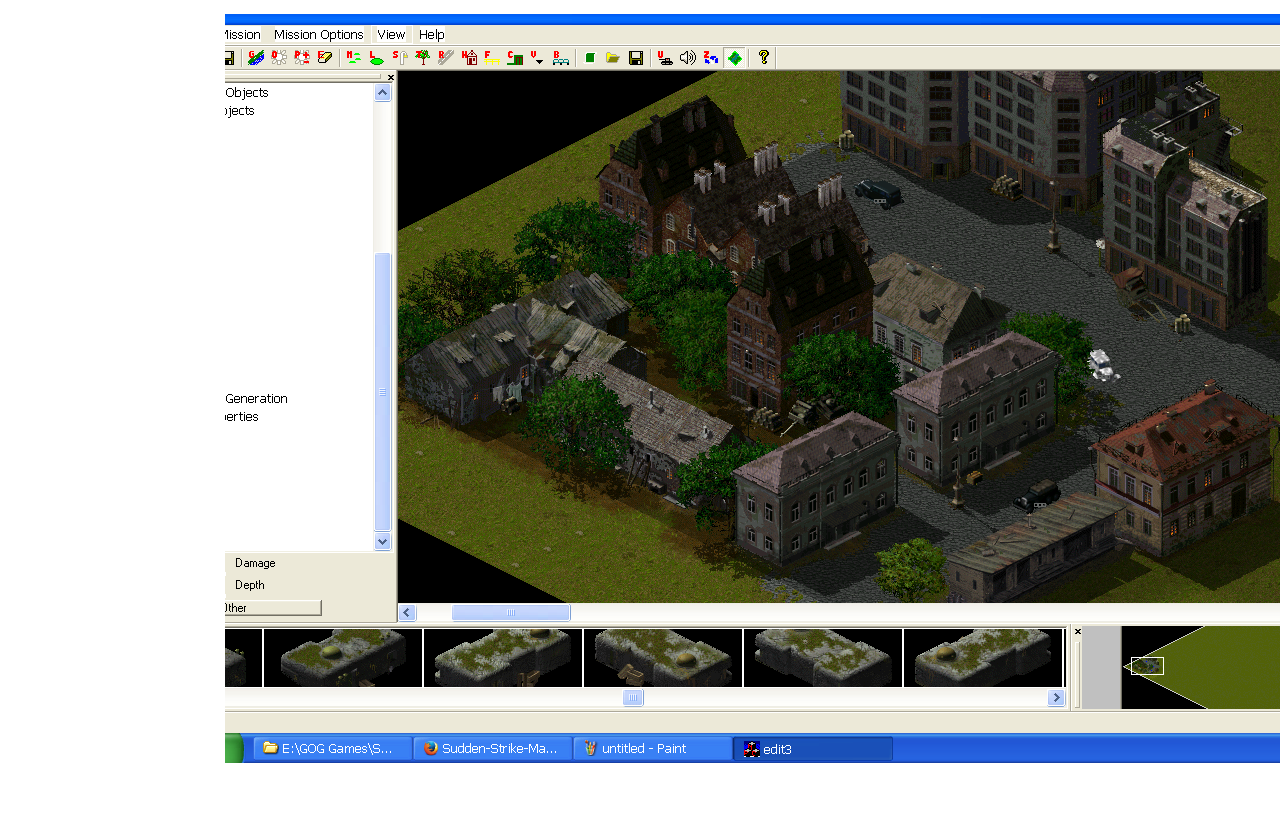This screenshot has width=1280, height=837.
Task: Pick the first fully visible bunker thumbnail
Action: tap(343, 658)
